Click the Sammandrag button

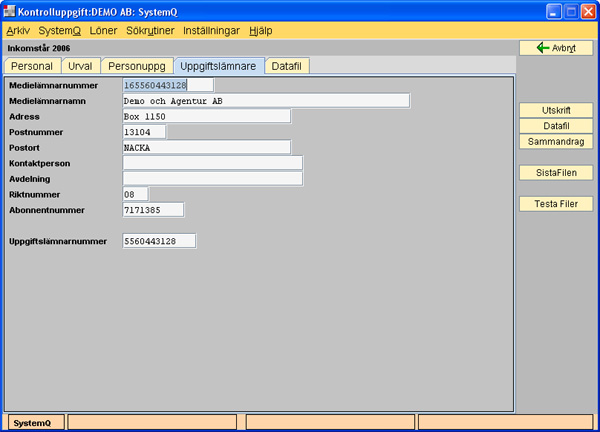(556, 142)
